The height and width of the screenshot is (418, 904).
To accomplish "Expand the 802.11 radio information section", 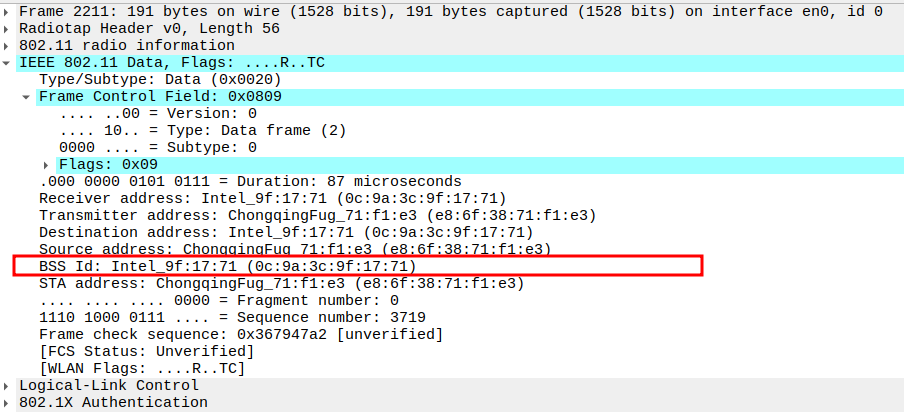I will 9,46.
